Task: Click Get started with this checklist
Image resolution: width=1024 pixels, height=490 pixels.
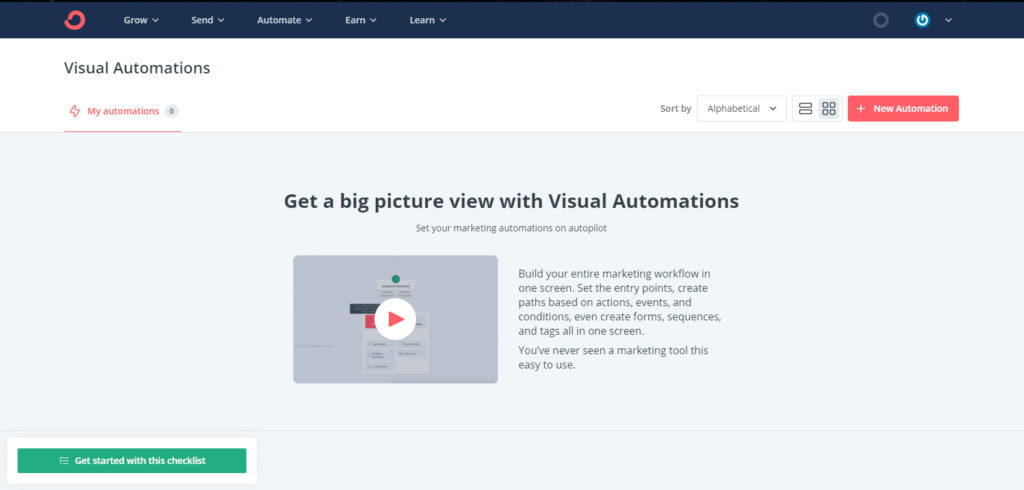Action: 139,461
